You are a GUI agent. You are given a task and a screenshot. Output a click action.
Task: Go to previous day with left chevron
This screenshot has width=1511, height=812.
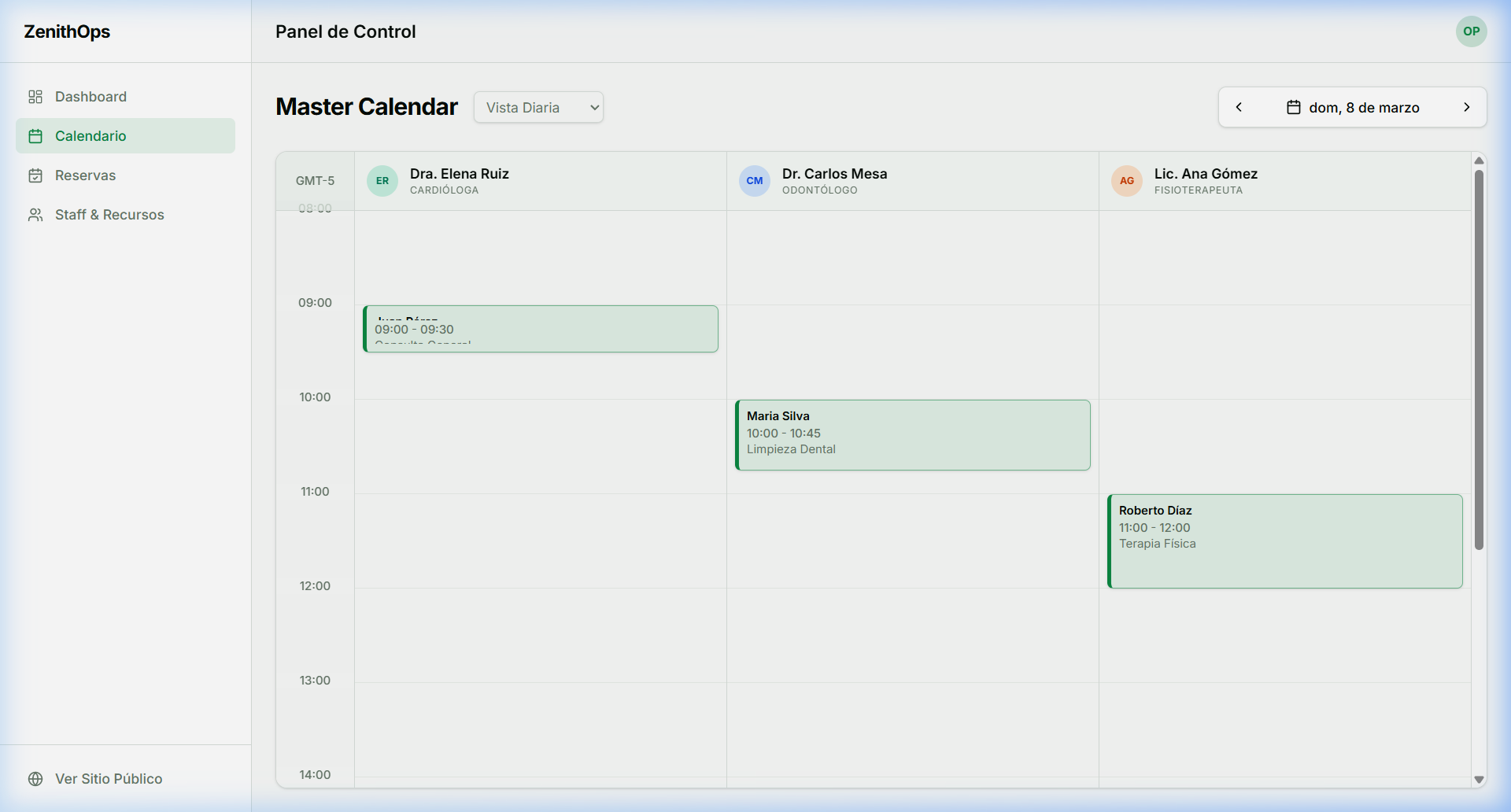coord(1239,107)
